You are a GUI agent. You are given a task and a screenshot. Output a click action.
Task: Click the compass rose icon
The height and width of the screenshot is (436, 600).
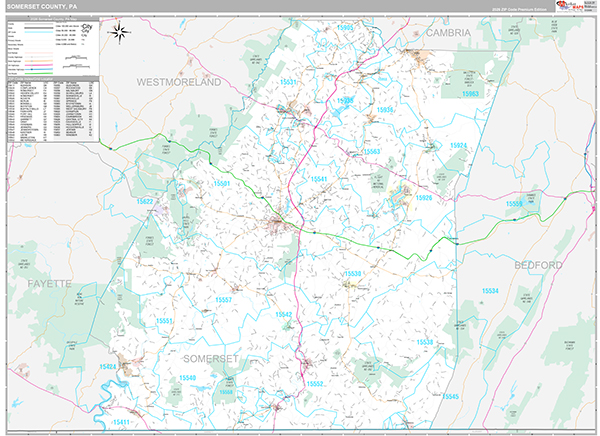[x=119, y=32]
